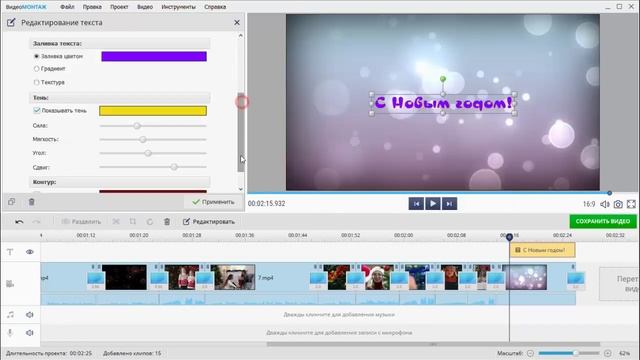
Task: Mute the music track speaker icon
Action: (30, 315)
